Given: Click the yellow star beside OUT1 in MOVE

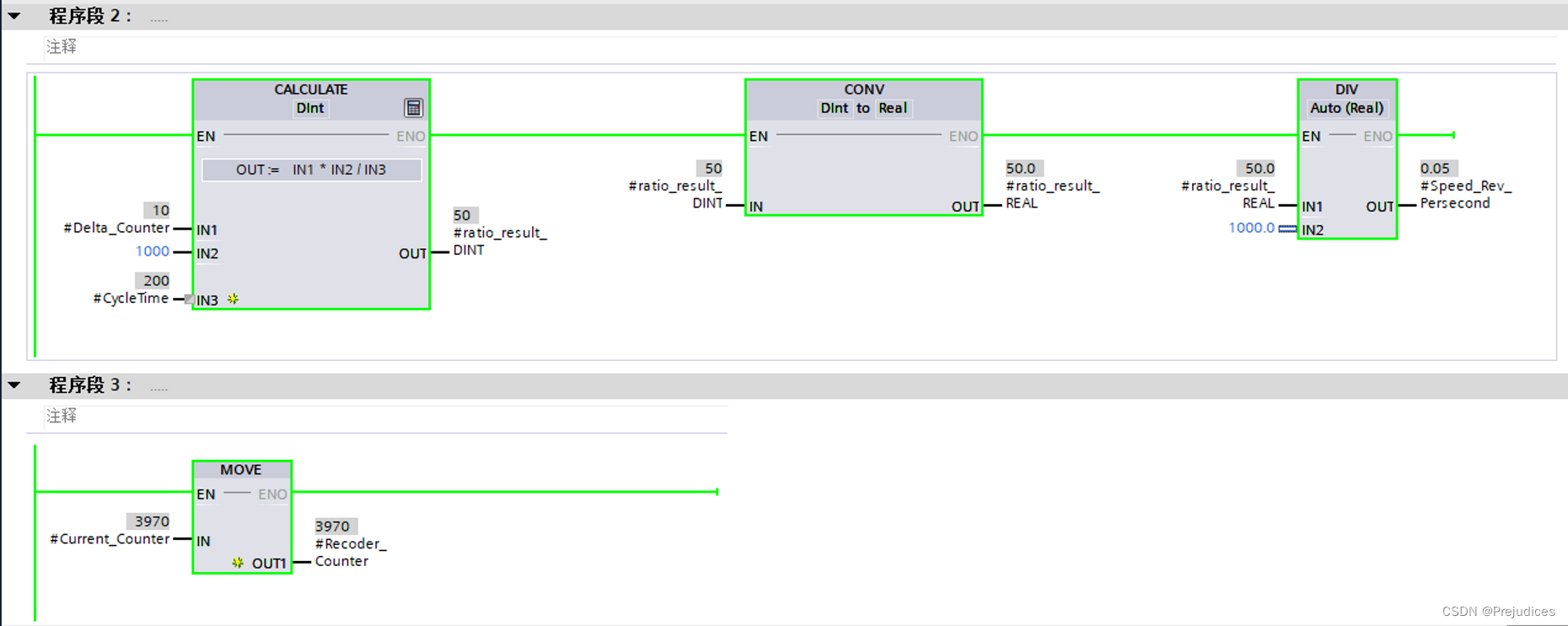Looking at the screenshot, I should (x=238, y=563).
